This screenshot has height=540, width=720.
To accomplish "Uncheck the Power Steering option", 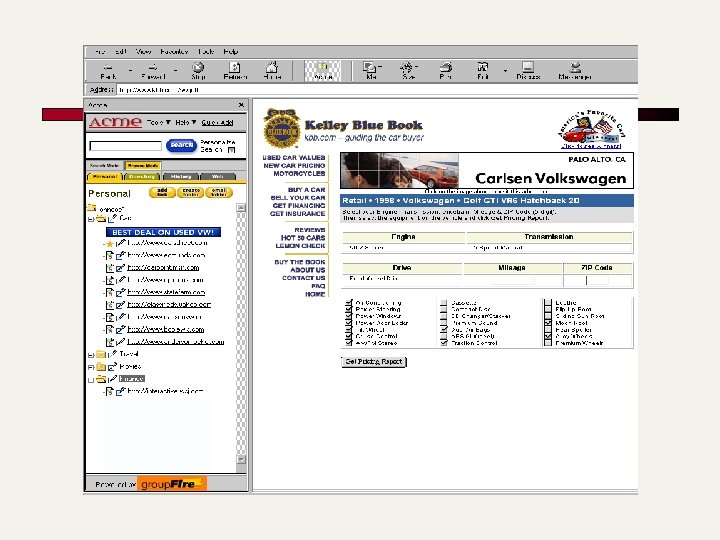I will [349, 309].
